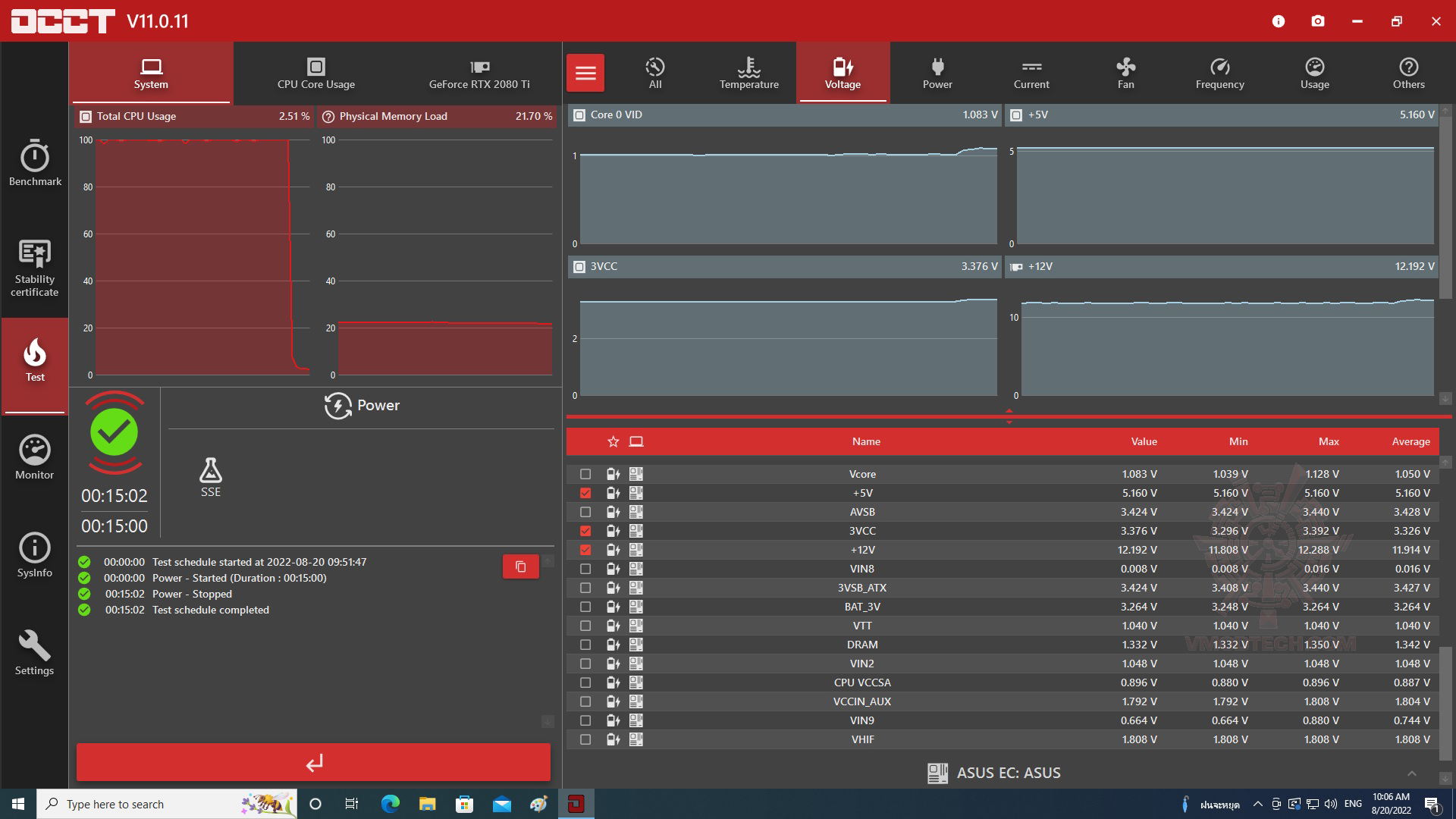1456x819 pixels.
Task: Take a screenshot with the camera icon
Action: coord(1318,21)
